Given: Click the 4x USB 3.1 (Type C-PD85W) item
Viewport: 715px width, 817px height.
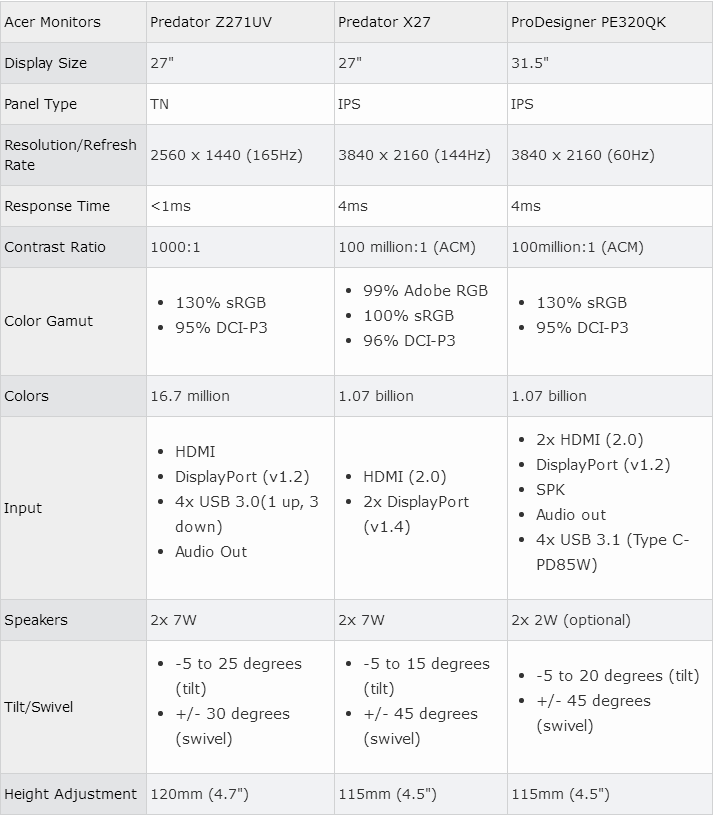Looking at the screenshot, I should pos(612,552).
